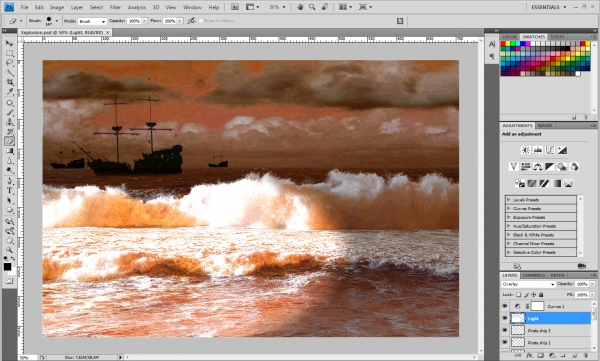Open the layer blend mode Overlay dropdown
The image size is (600, 361).
(528, 284)
